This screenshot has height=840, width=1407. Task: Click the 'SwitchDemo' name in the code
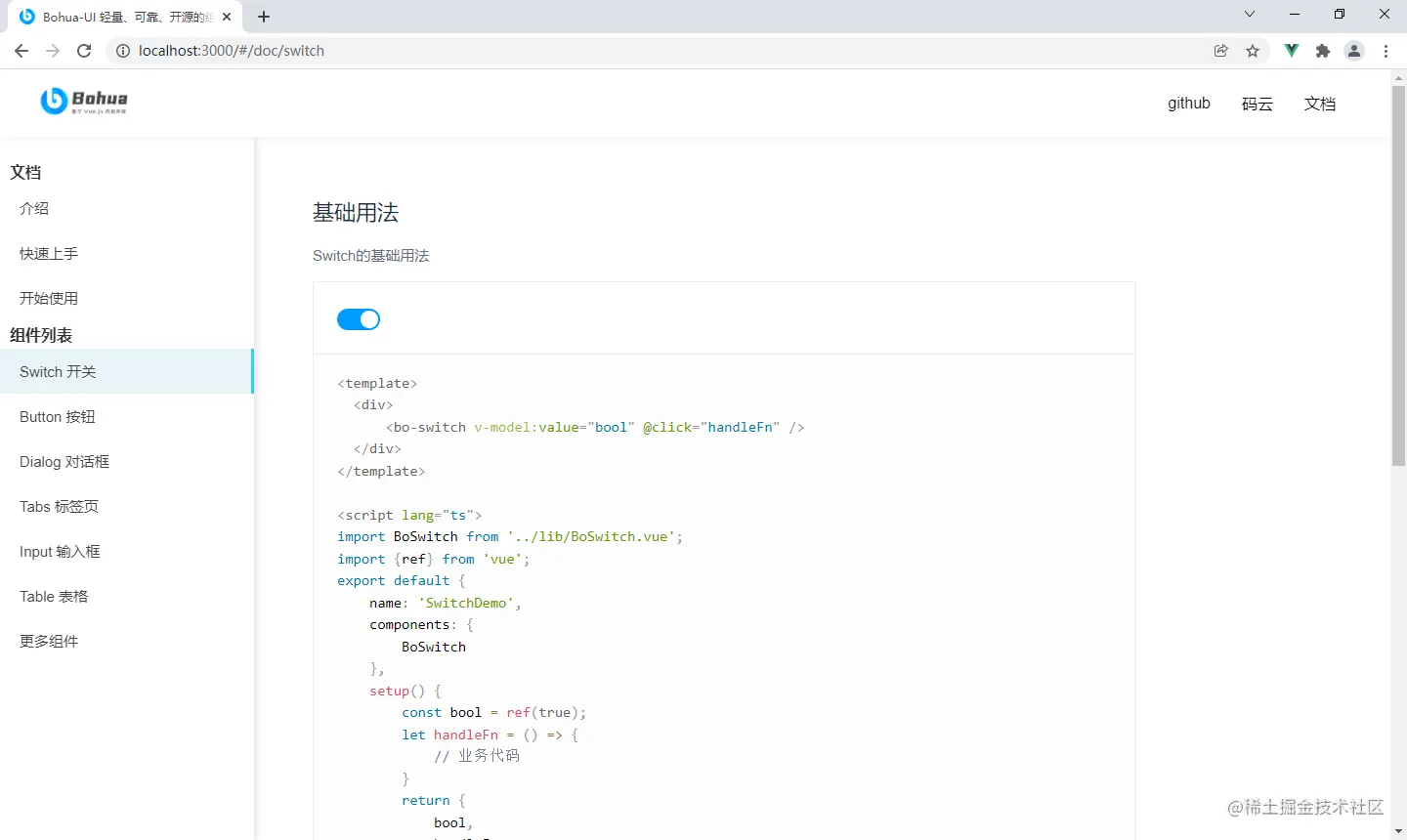(466, 603)
